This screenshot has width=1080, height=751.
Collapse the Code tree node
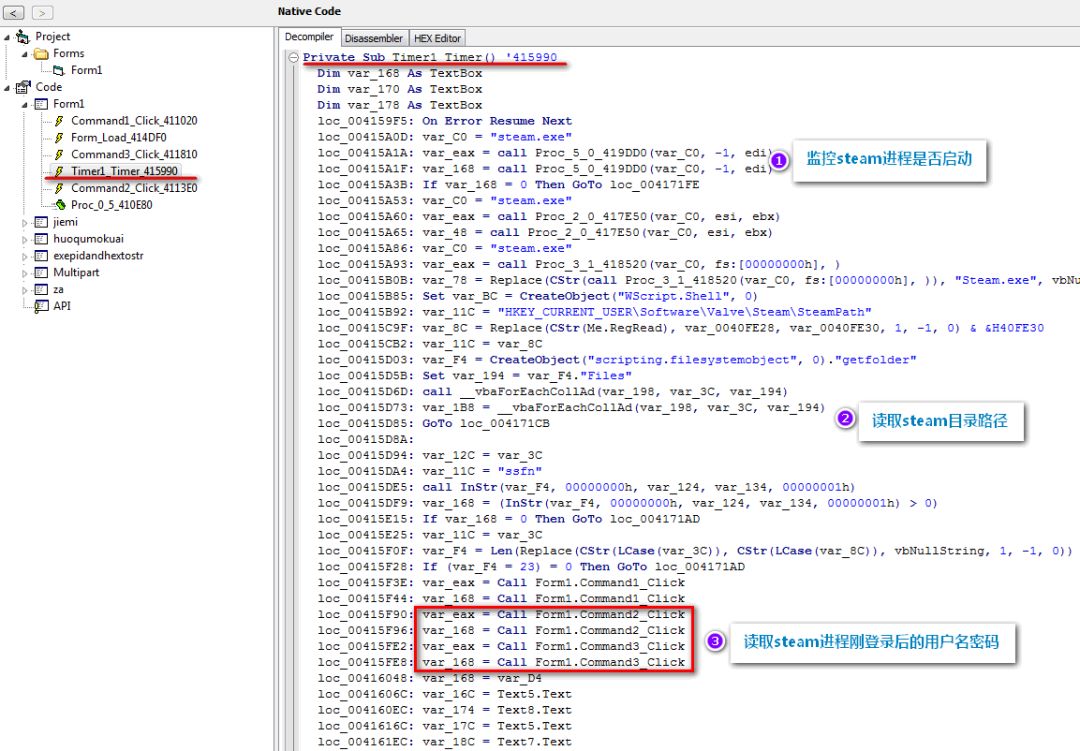(x=7, y=88)
